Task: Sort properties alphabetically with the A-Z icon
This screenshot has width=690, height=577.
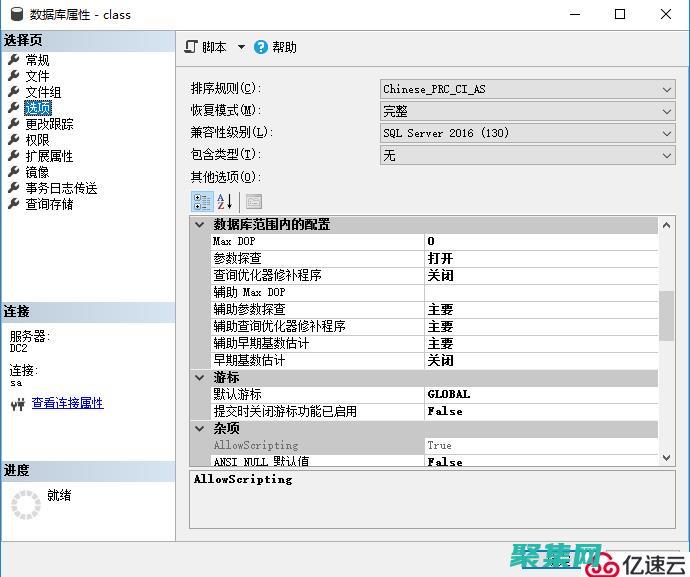Action: [x=225, y=201]
